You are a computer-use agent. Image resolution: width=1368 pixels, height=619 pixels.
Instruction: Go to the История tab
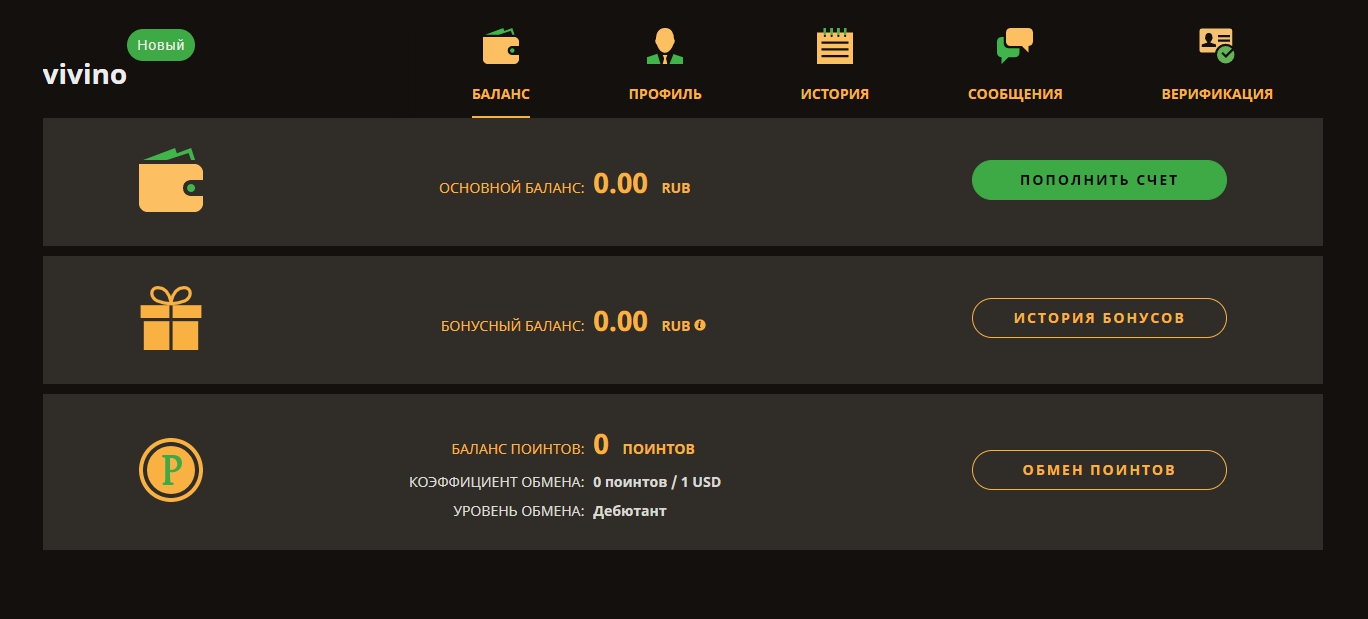[835, 94]
